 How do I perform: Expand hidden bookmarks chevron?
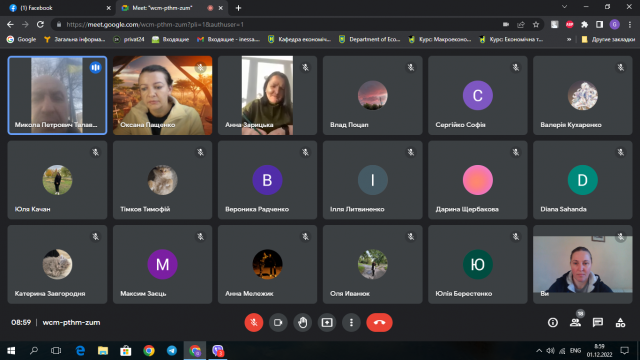(x=569, y=40)
